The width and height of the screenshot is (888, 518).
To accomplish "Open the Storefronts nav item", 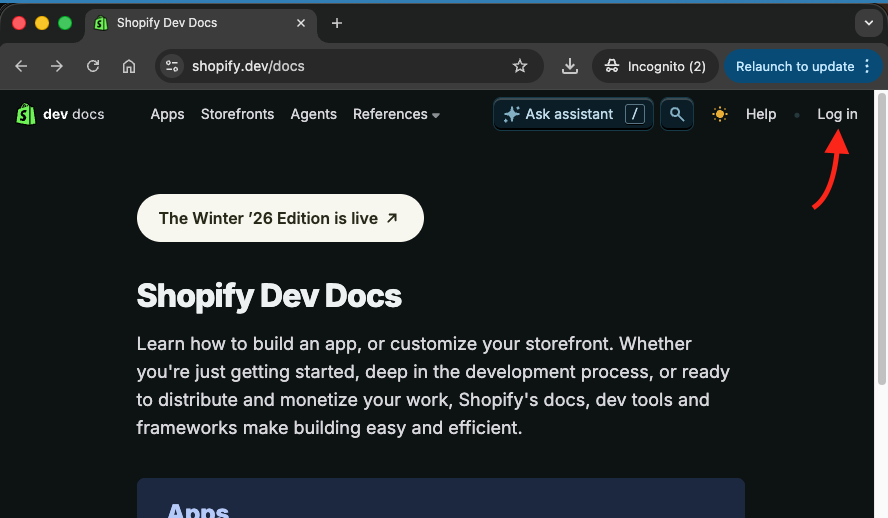I will pyautogui.click(x=237, y=114).
